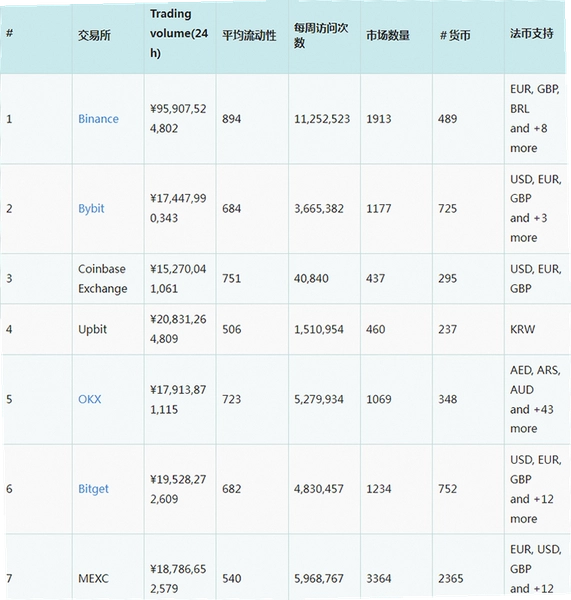Click Bitget coin count 752
Image resolution: width=571 pixels, height=600 pixels.
[448, 489]
